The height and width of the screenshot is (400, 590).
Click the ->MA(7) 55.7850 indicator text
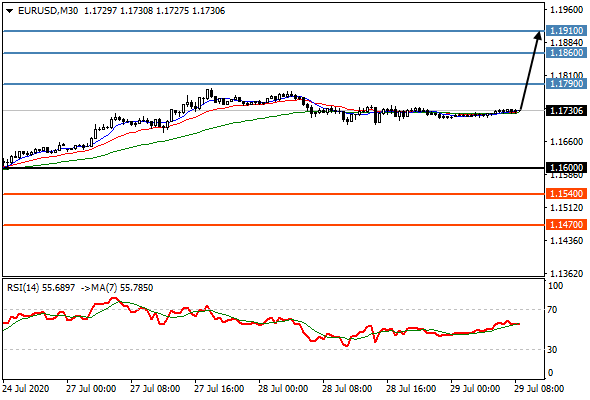117,288
